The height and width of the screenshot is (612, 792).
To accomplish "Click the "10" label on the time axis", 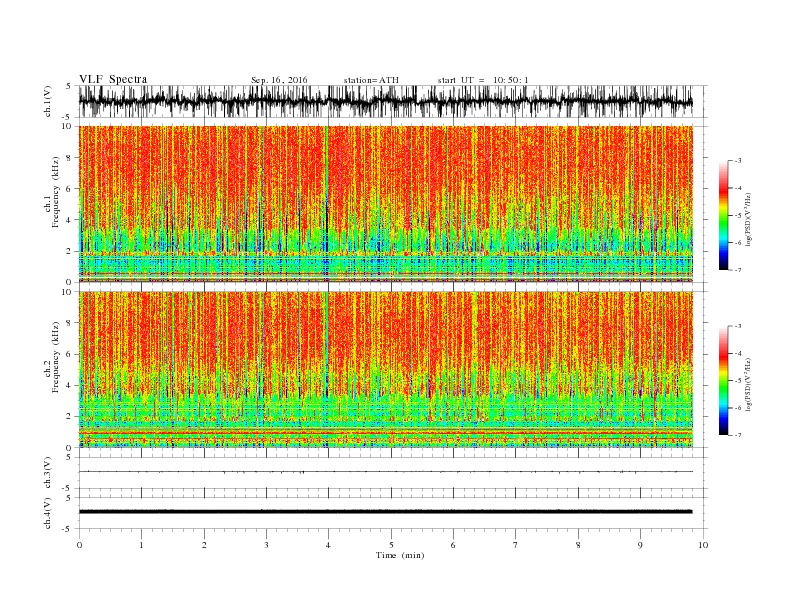I will pyautogui.click(x=703, y=545).
